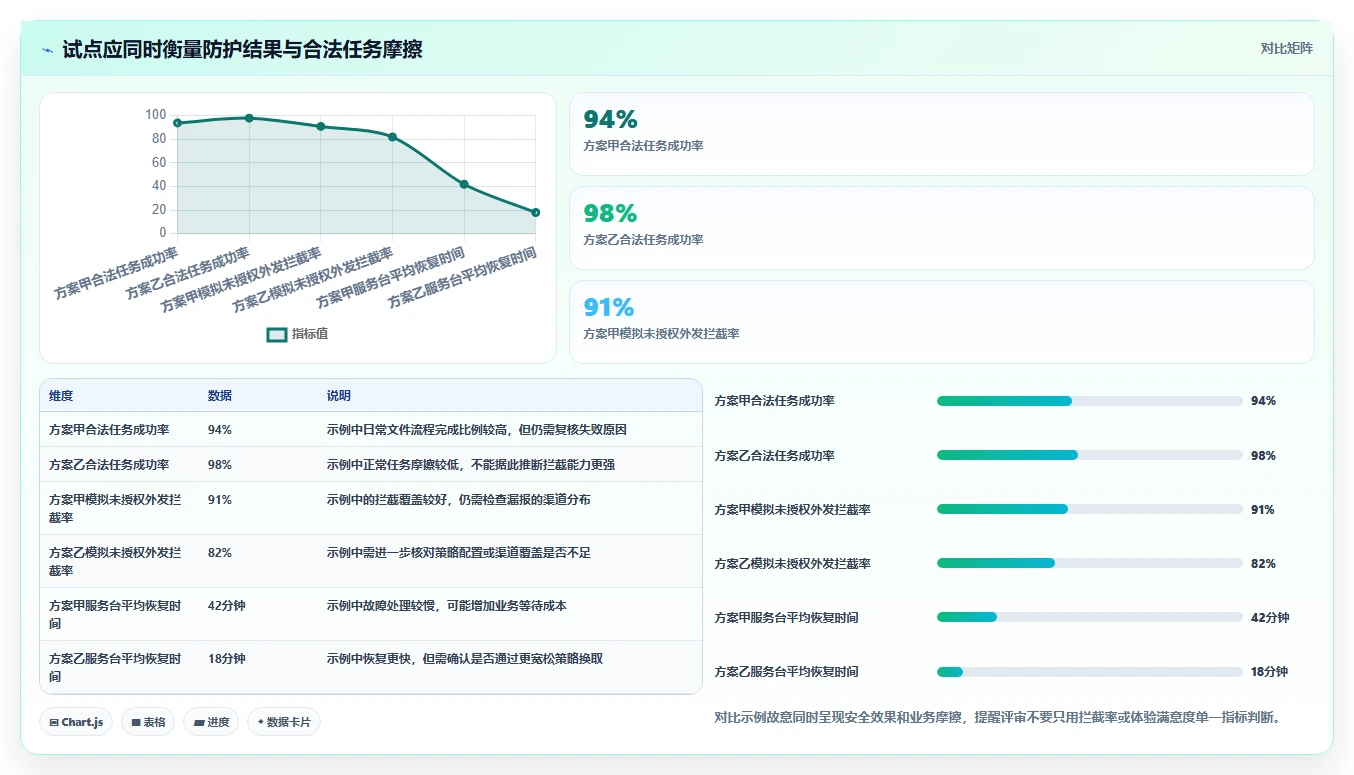Click the 方案乙服务台平均恢复时间 progress bar

[x=1089, y=671]
